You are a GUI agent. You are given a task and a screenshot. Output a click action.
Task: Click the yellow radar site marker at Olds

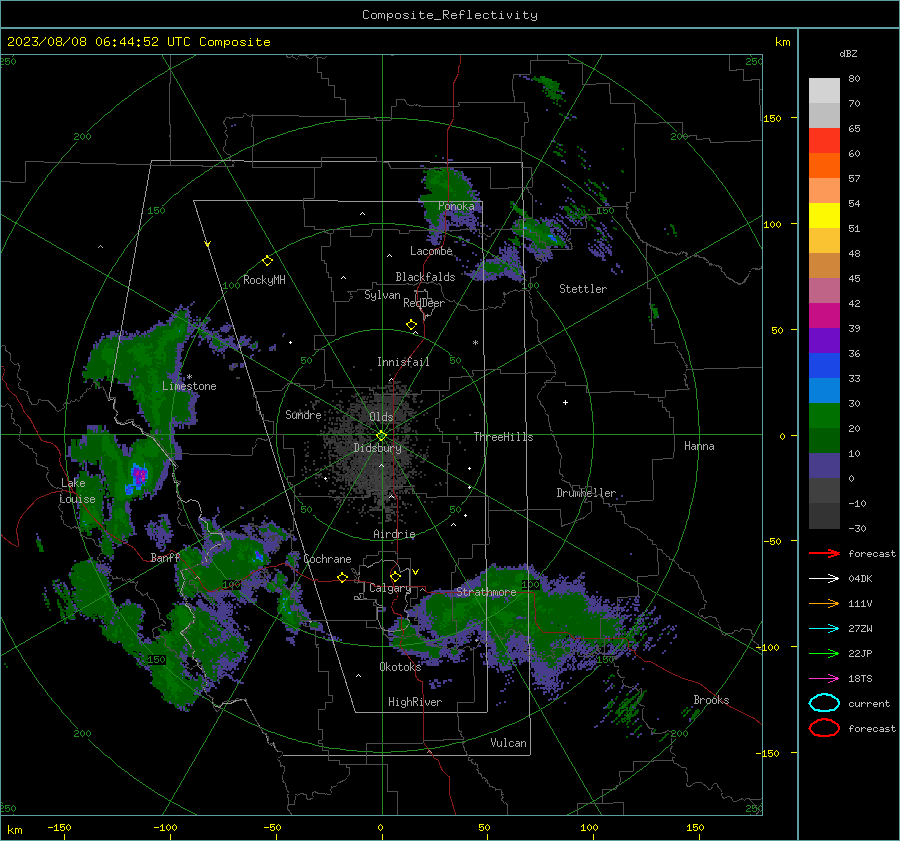382,436
